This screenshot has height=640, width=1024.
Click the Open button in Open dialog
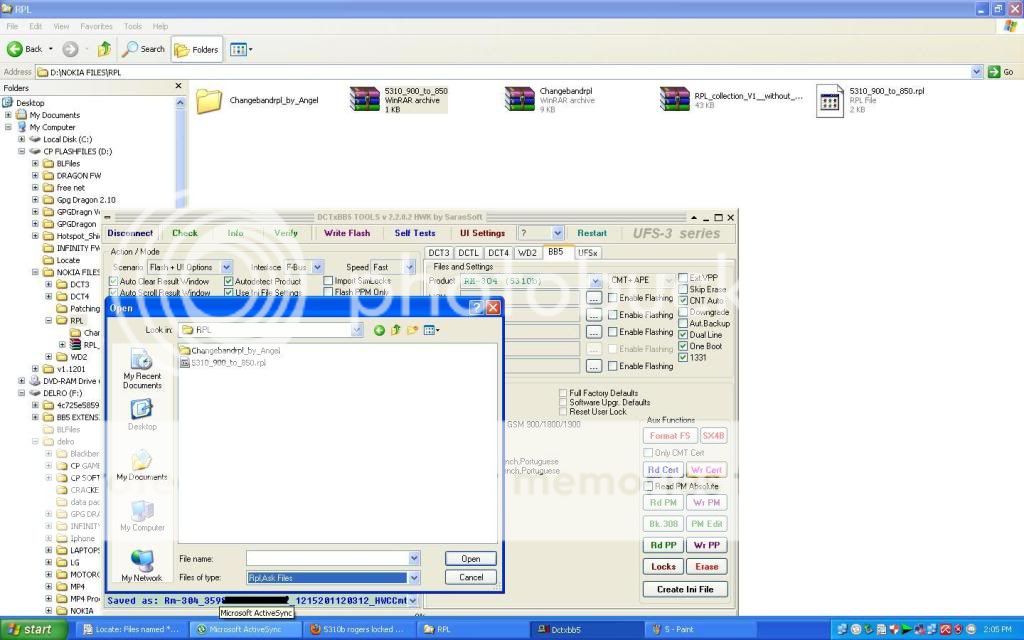(x=470, y=559)
